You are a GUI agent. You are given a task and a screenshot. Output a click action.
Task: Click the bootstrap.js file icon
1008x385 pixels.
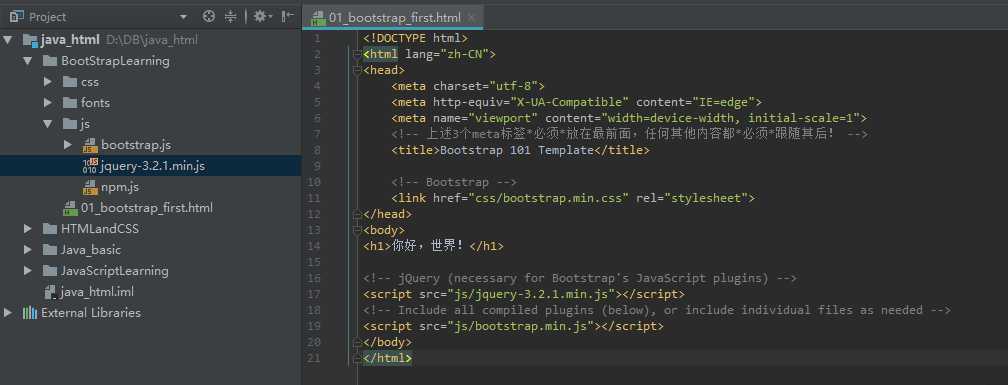90,145
